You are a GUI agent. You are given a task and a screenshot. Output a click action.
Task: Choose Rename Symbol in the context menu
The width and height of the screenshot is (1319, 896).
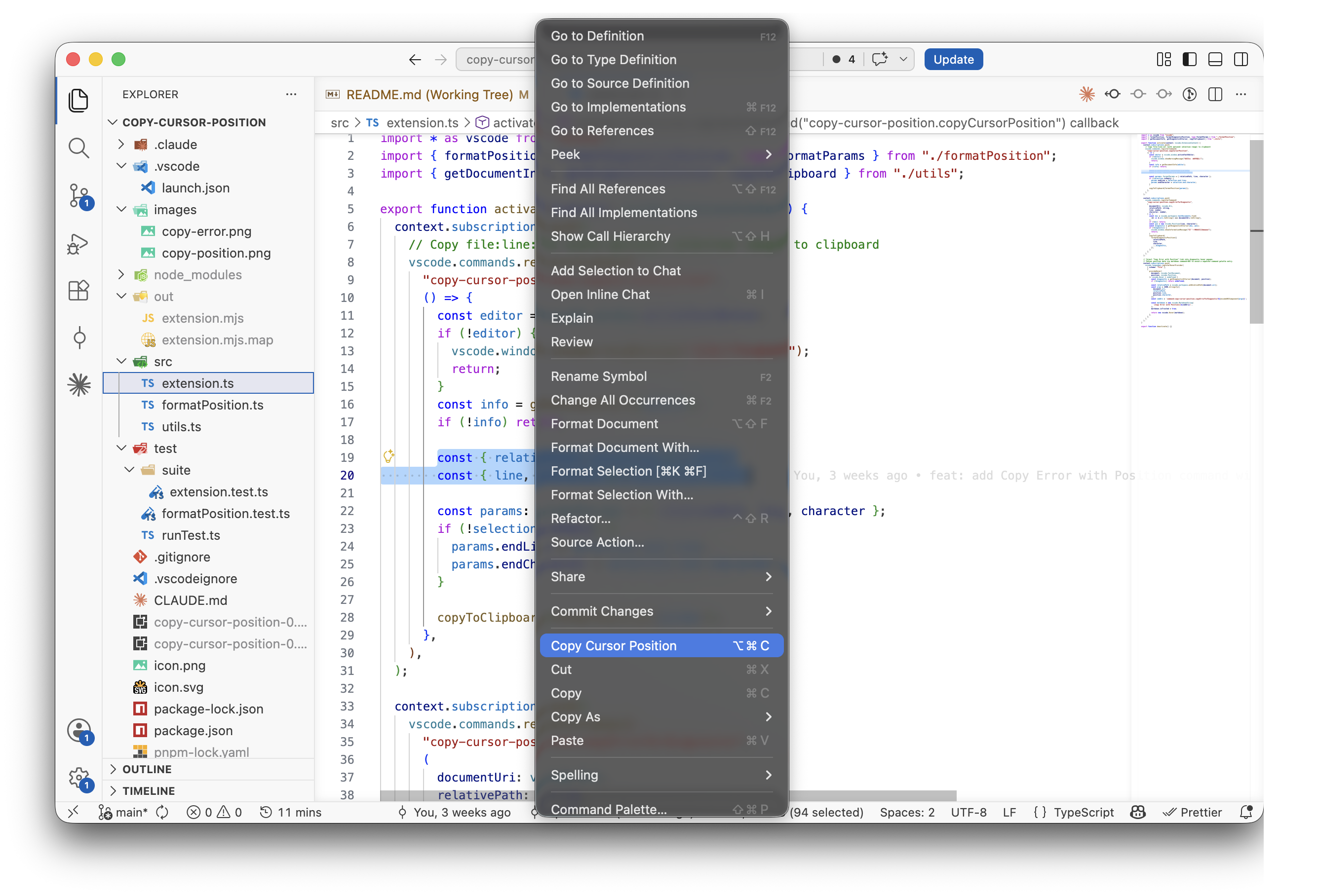coord(661,376)
